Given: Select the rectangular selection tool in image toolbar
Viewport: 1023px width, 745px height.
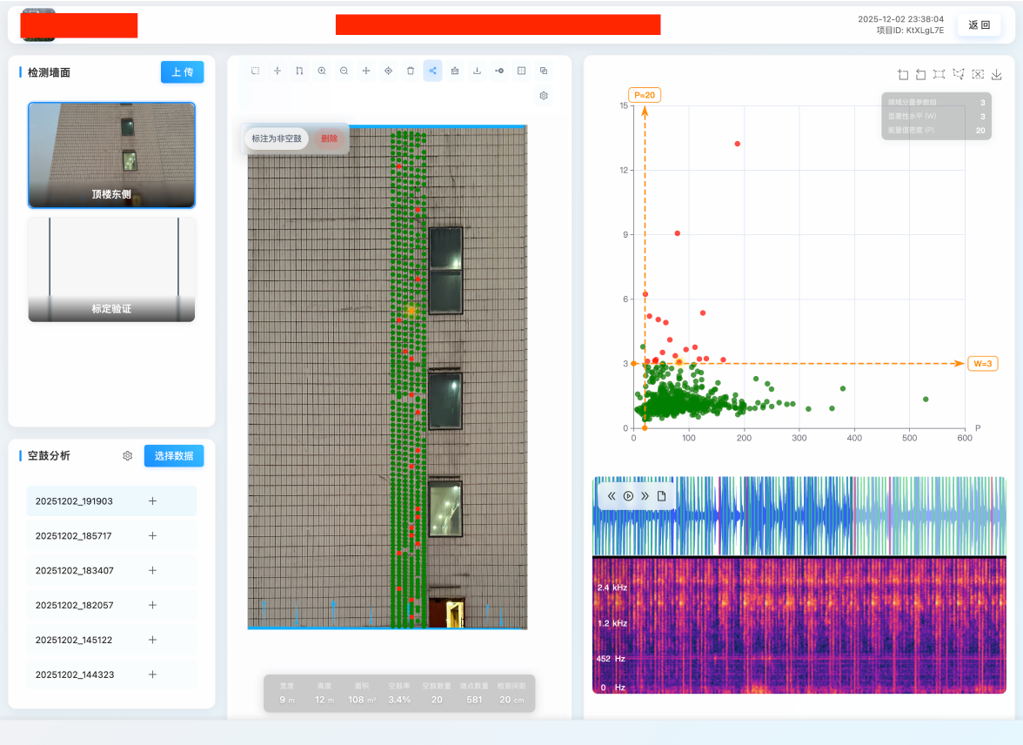Looking at the screenshot, I should click(x=255, y=71).
